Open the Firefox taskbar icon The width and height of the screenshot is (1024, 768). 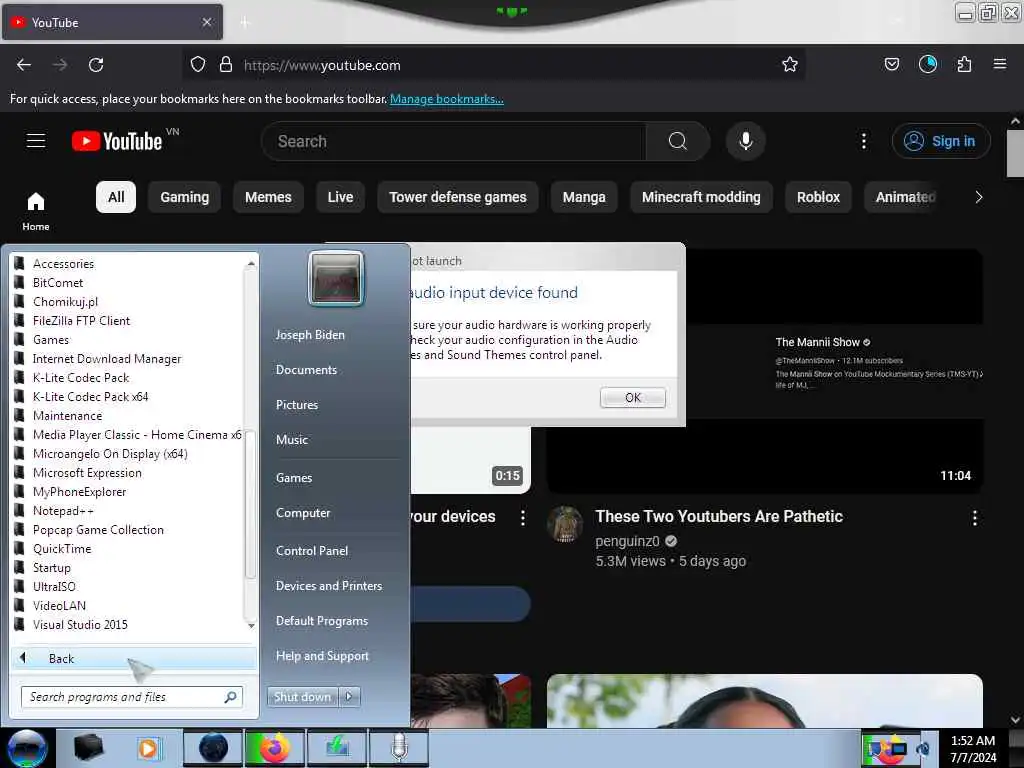coord(275,748)
